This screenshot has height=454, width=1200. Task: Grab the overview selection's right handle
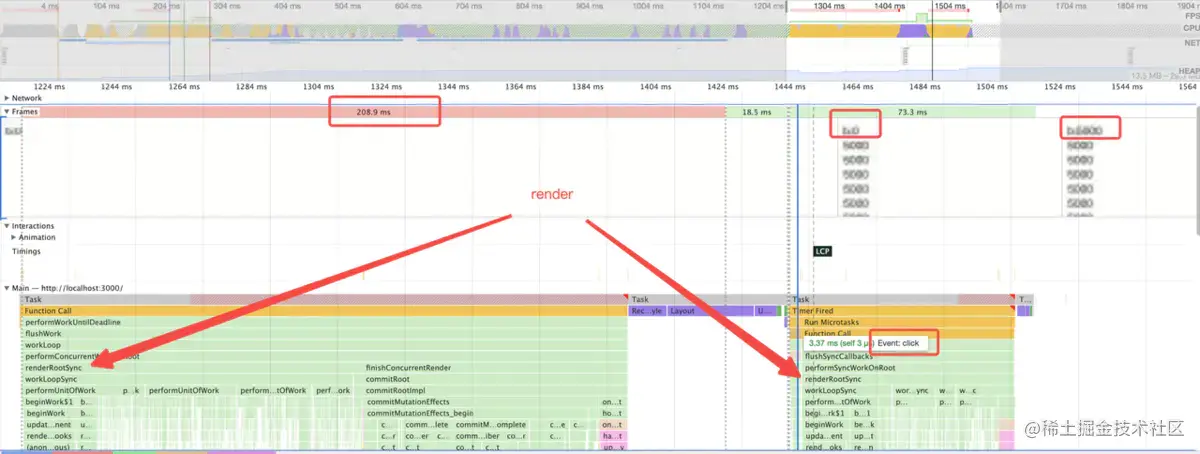[x=999, y=5]
